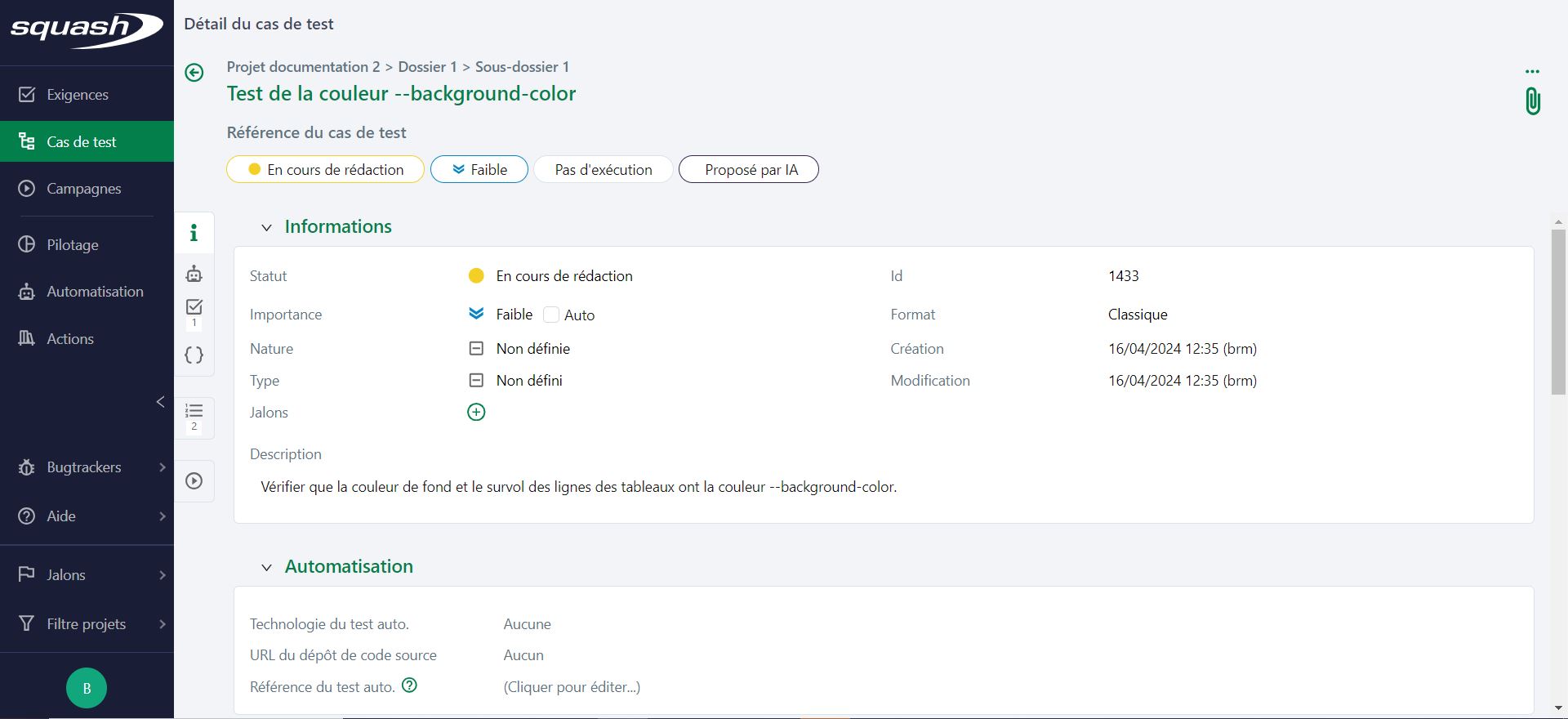
Task: Click the En cours de rédaction status pill
Action: [325, 170]
